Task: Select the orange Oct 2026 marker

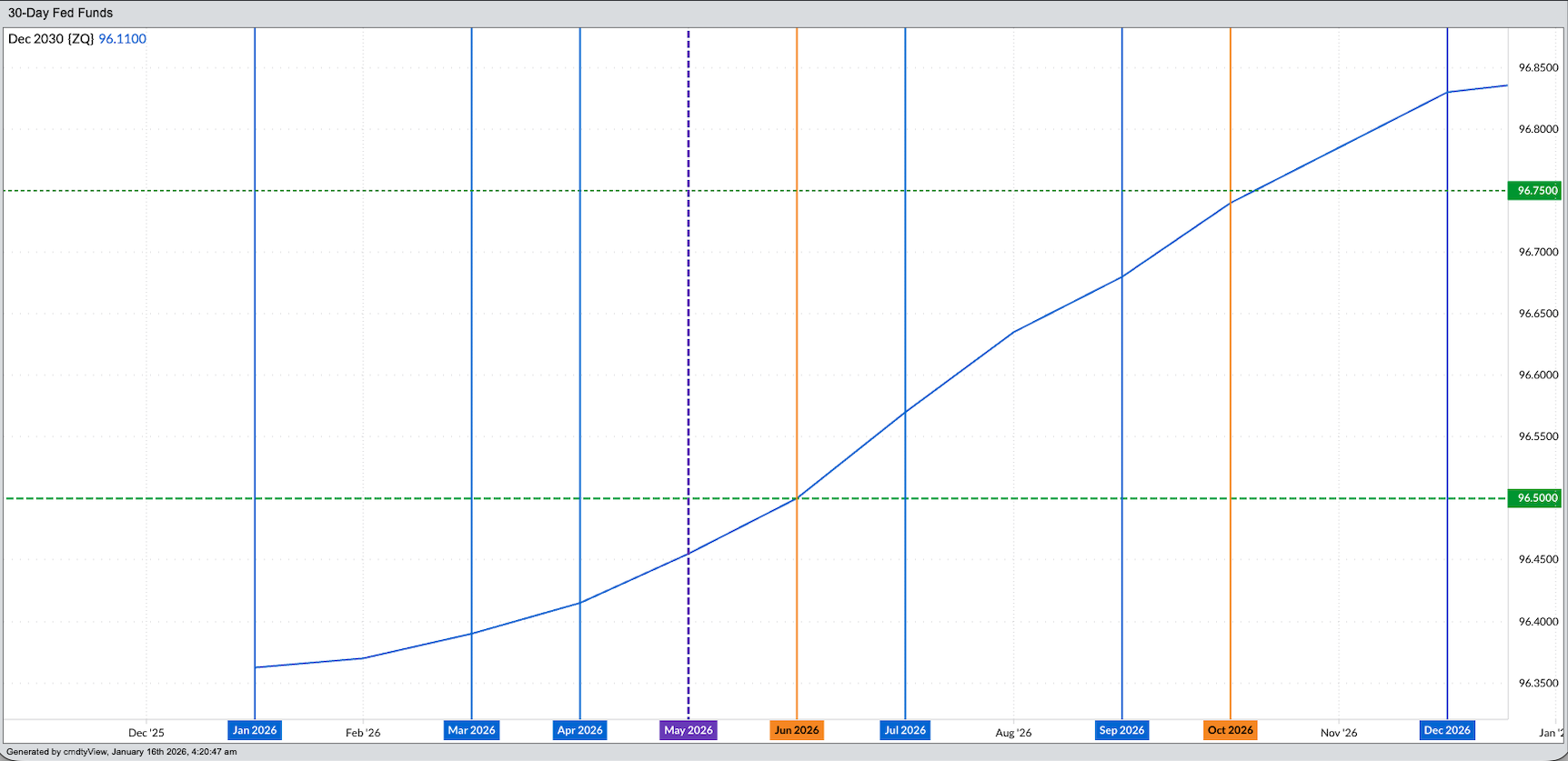Action: click(x=1230, y=730)
